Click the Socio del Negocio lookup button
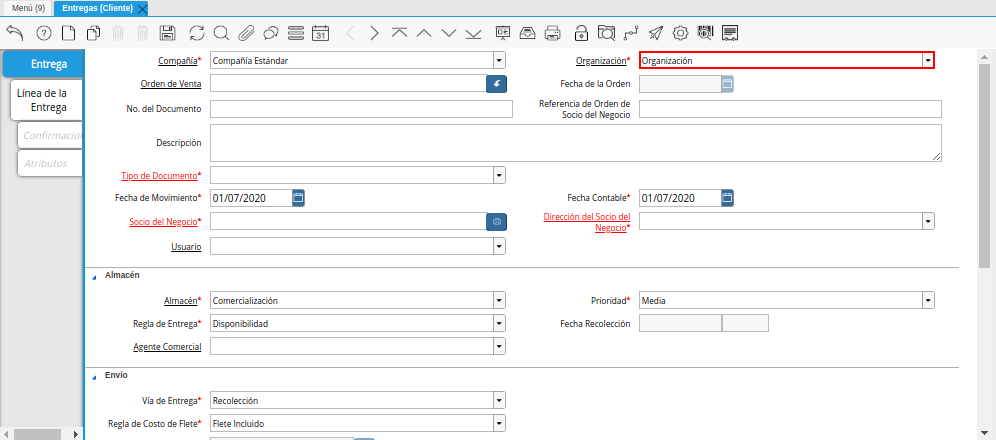This screenshot has height=440, width=996. 497,221
